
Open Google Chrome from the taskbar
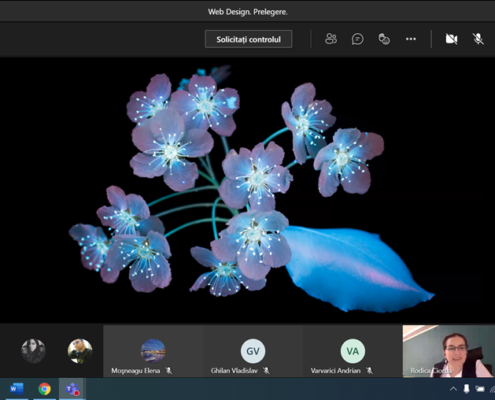44,389
